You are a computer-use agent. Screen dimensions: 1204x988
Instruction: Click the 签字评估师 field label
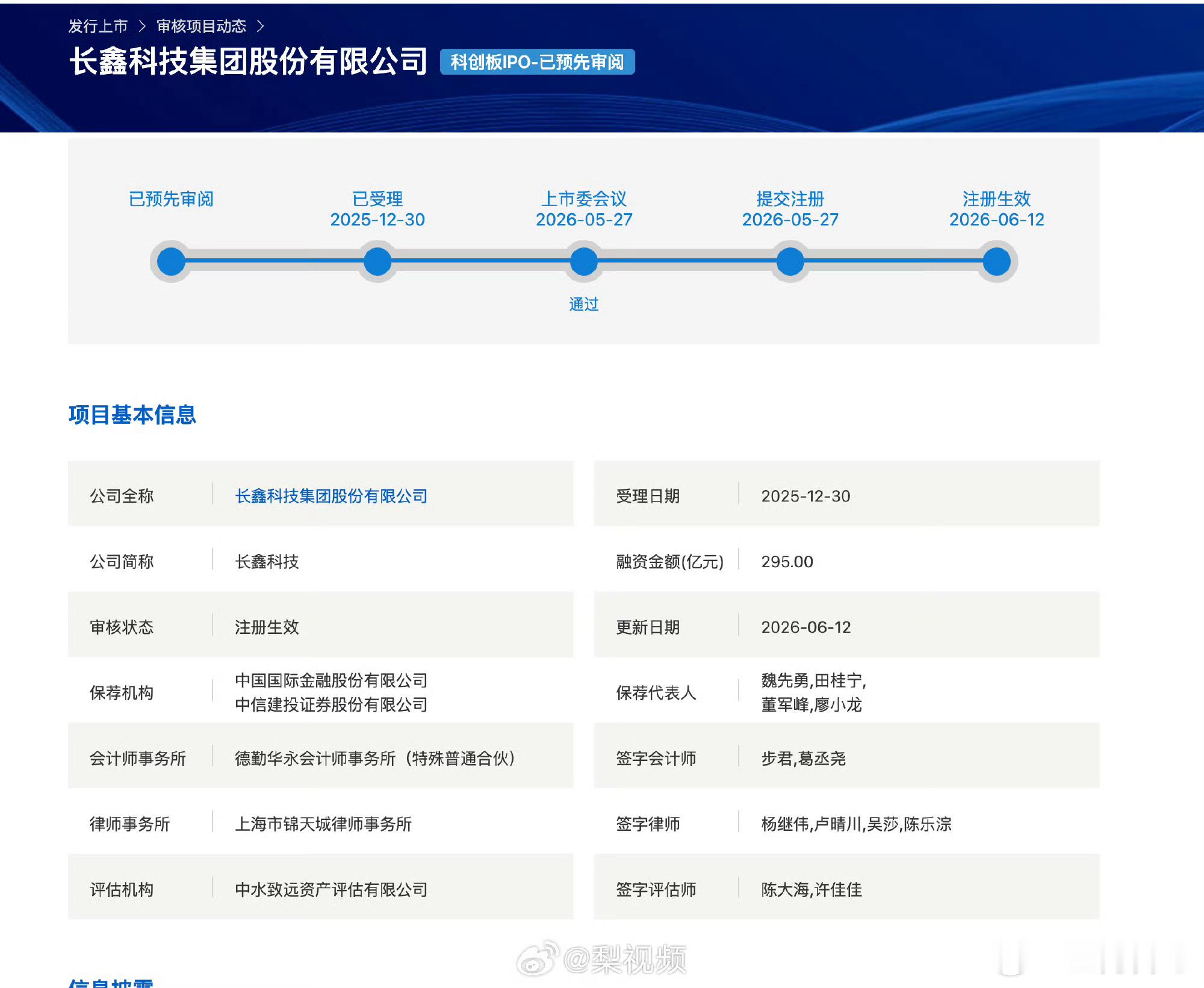point(656,890)
